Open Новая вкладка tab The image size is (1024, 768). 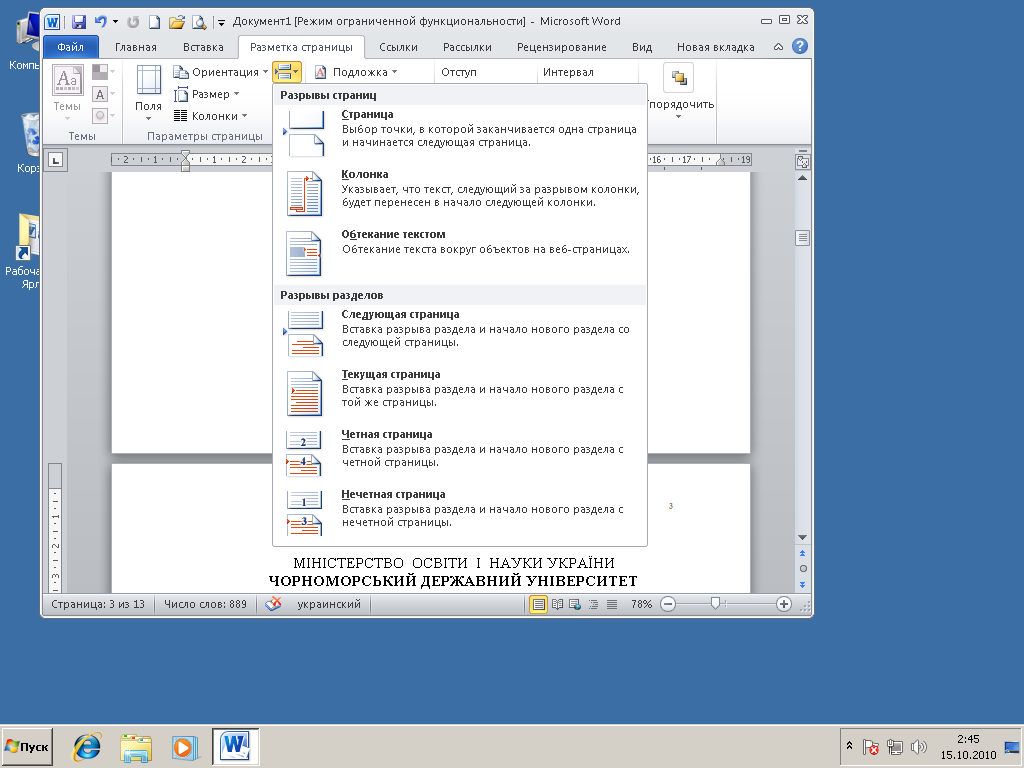[715, 47]
